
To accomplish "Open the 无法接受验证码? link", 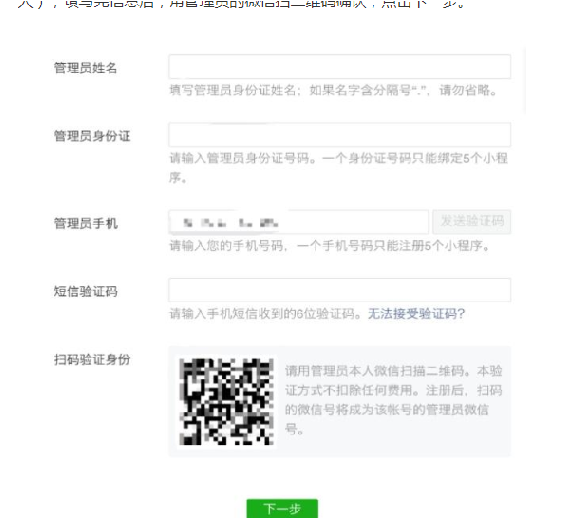I will coord(417,314).
